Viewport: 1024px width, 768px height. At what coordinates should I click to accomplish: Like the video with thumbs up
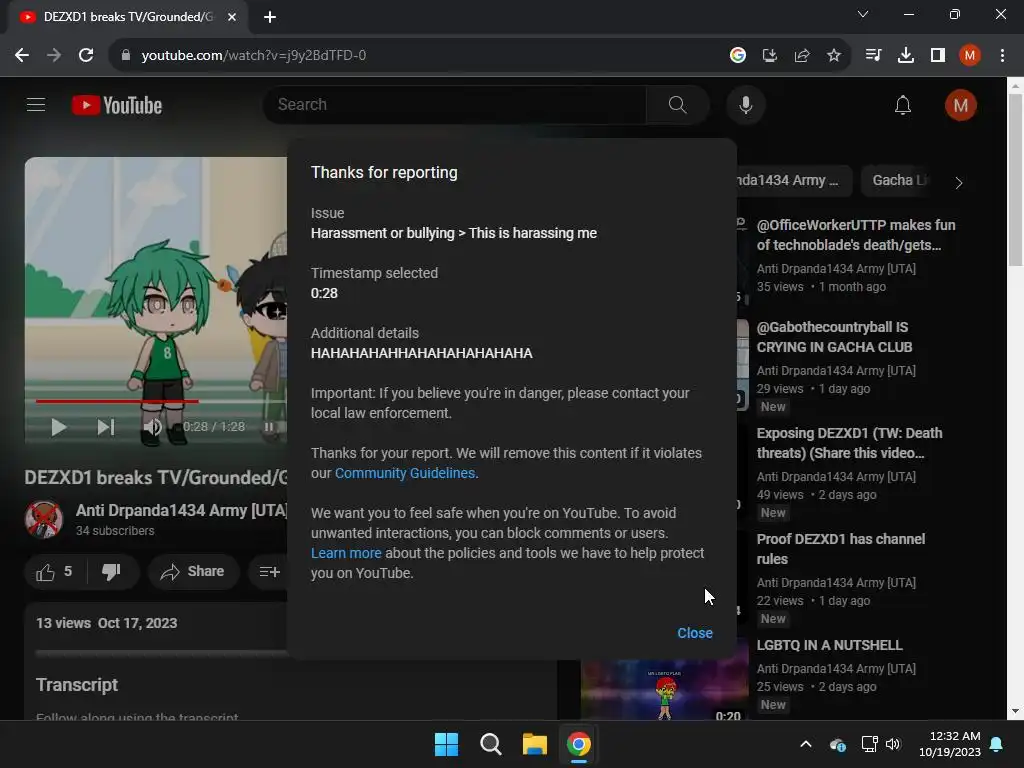pyautogui.click(x=55, y=572)
